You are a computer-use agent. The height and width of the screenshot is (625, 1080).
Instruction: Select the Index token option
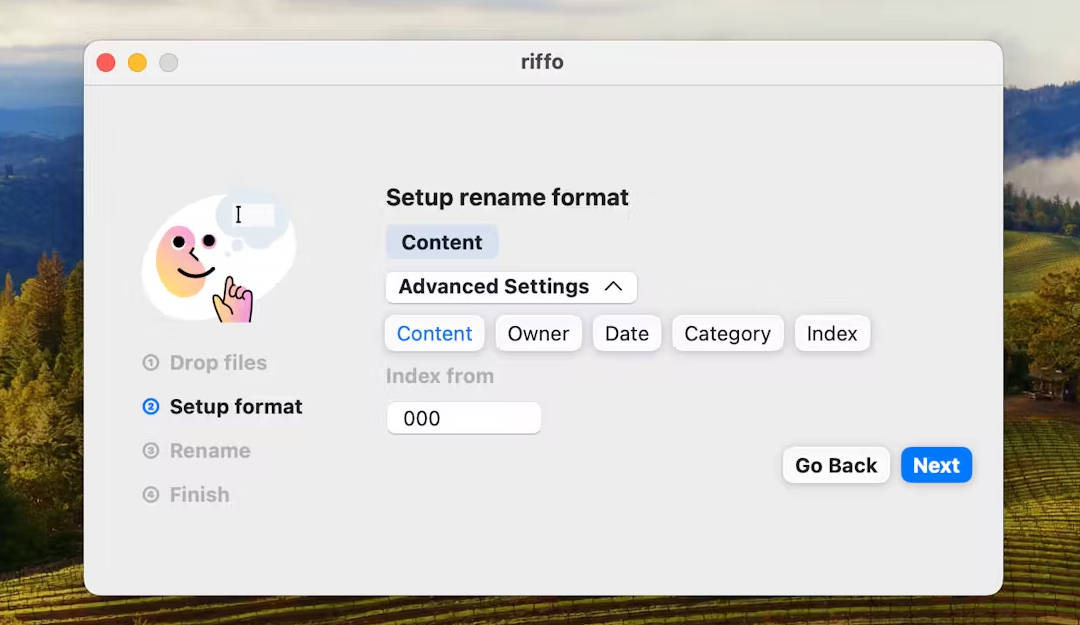[832, 333]
